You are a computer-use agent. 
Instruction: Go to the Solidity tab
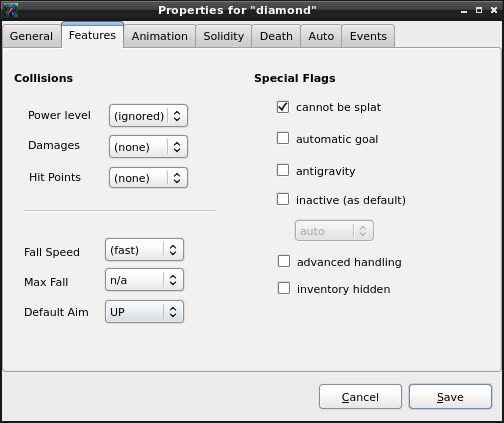[x=224, y=36]
